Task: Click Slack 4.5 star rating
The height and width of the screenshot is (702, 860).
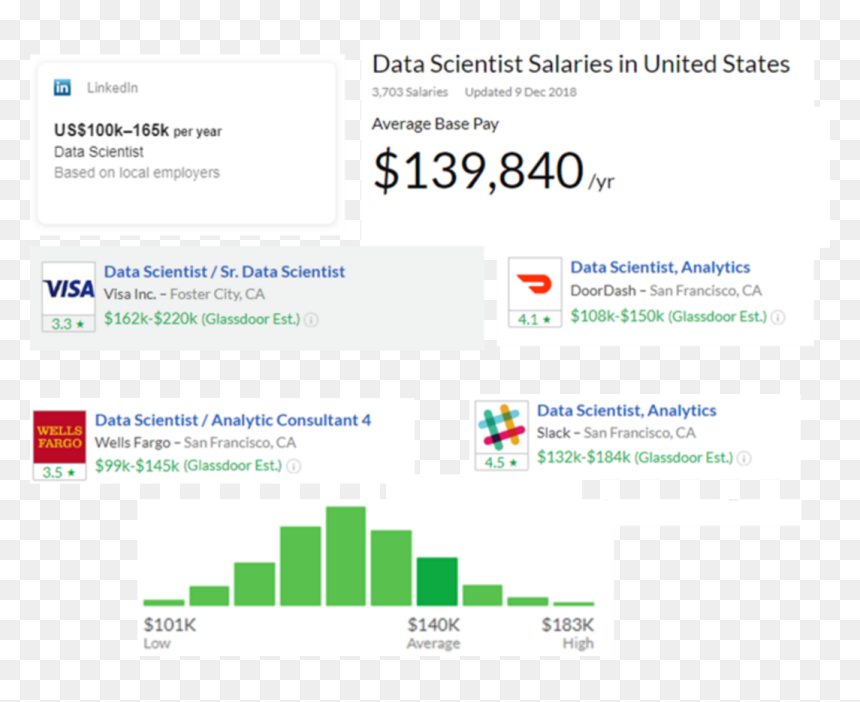Action: tap(502, 462)
